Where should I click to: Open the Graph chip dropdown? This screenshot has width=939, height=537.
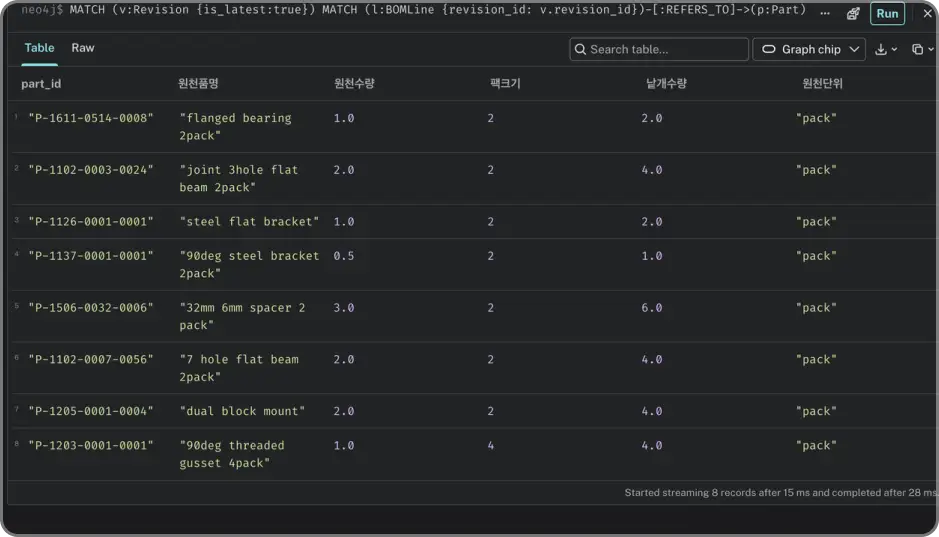(809, 49)
